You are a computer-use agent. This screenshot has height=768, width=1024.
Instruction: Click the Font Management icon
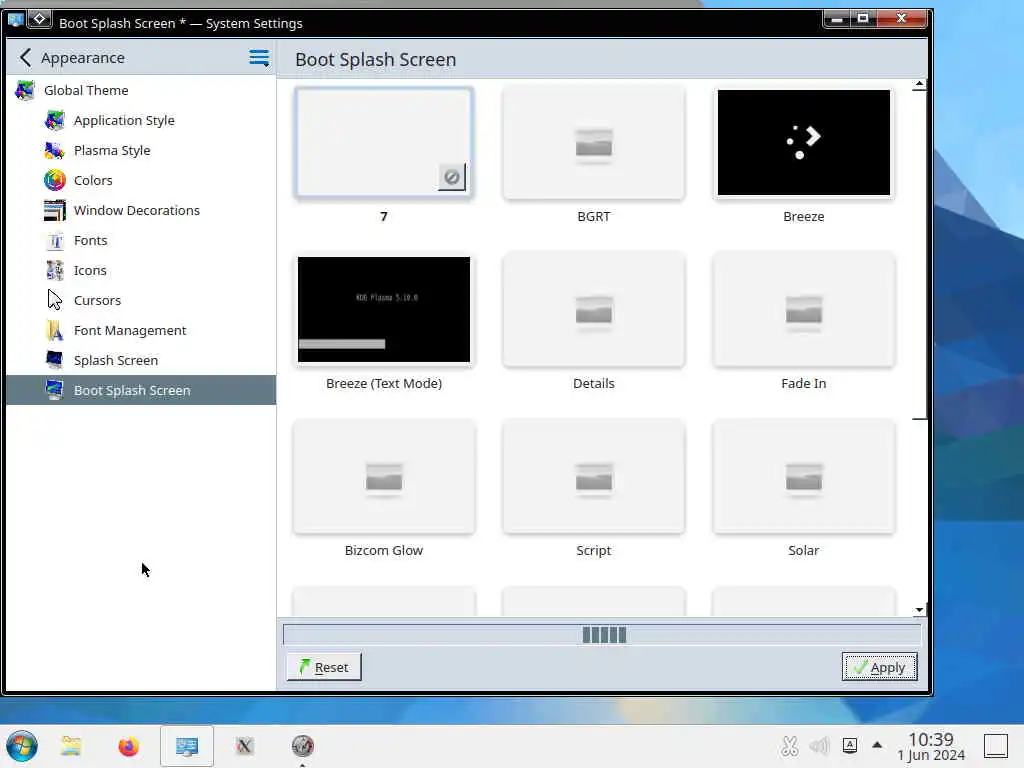pos(55,330)
